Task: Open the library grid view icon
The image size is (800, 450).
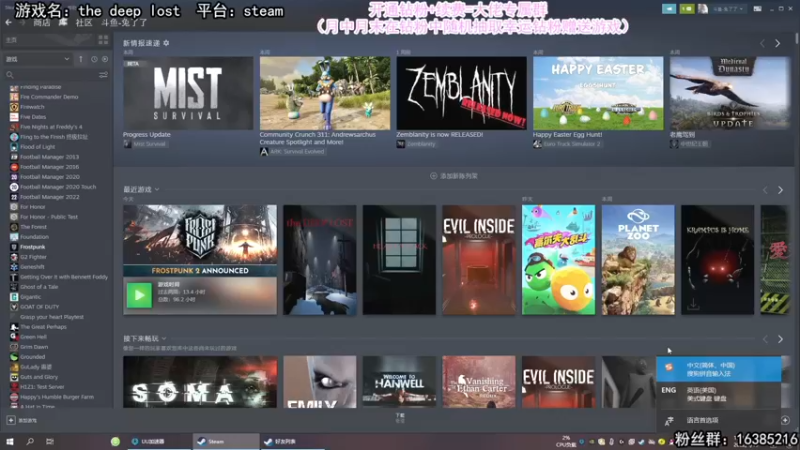Action: (x=103, y=40)
